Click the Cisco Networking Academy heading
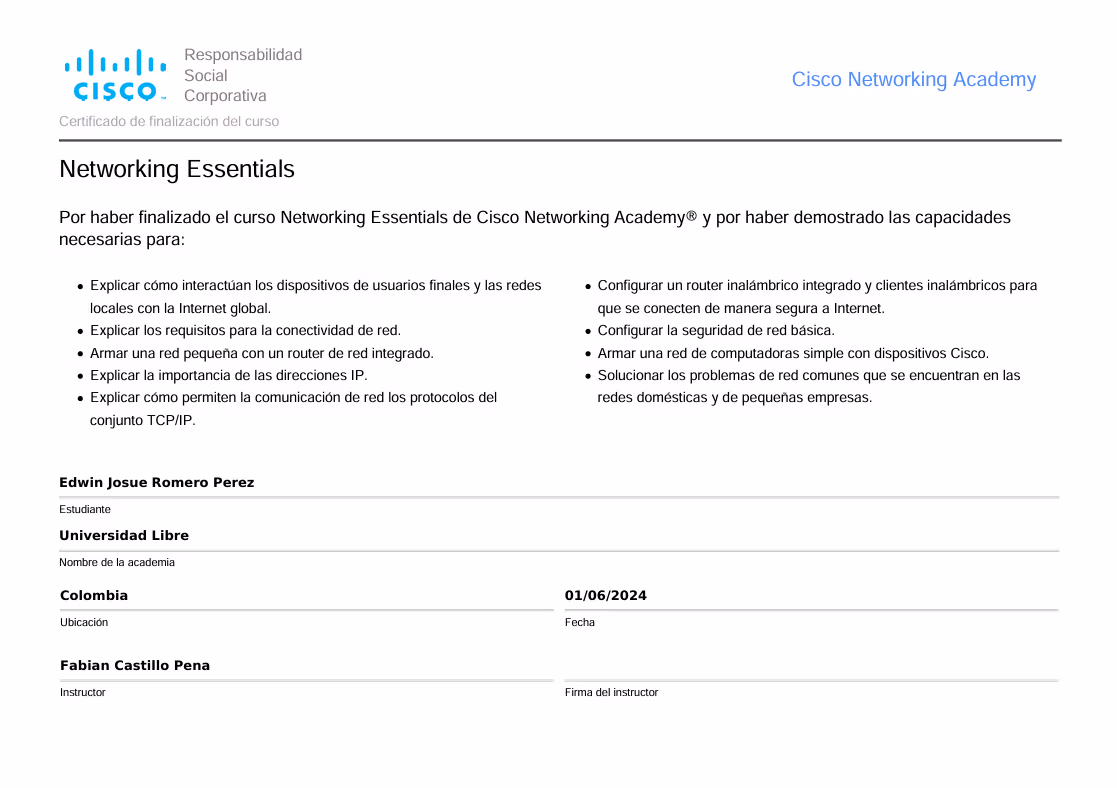Viewport: 1117px width, 788px height. [913, 80]
